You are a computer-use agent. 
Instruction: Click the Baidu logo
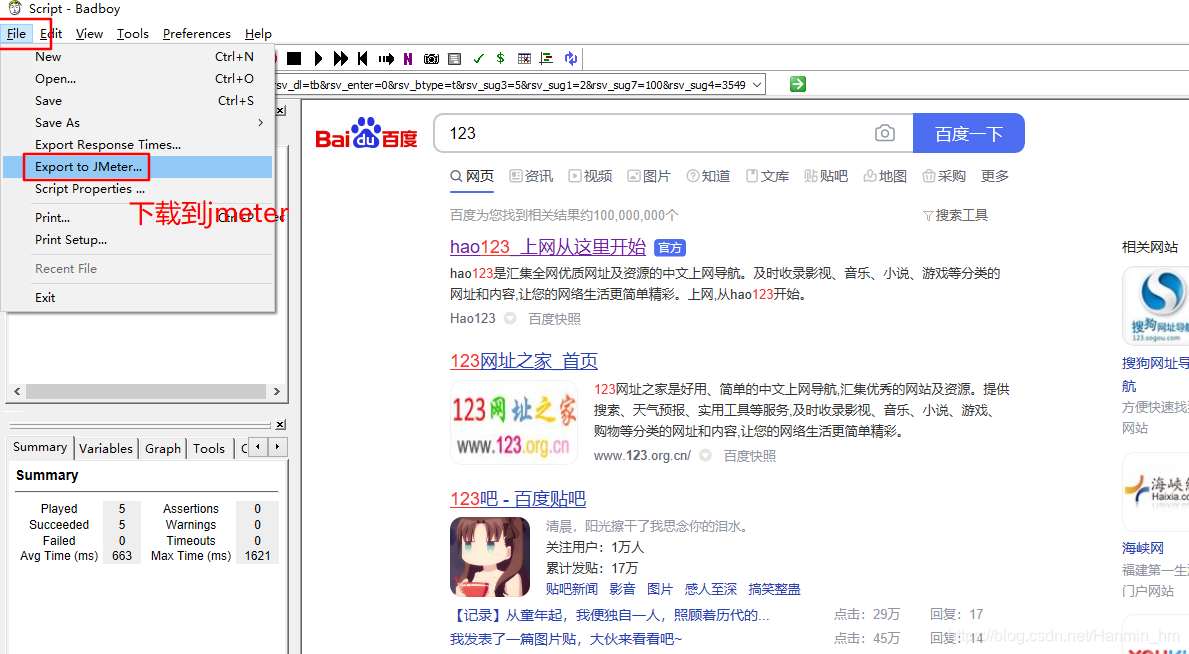366,134
